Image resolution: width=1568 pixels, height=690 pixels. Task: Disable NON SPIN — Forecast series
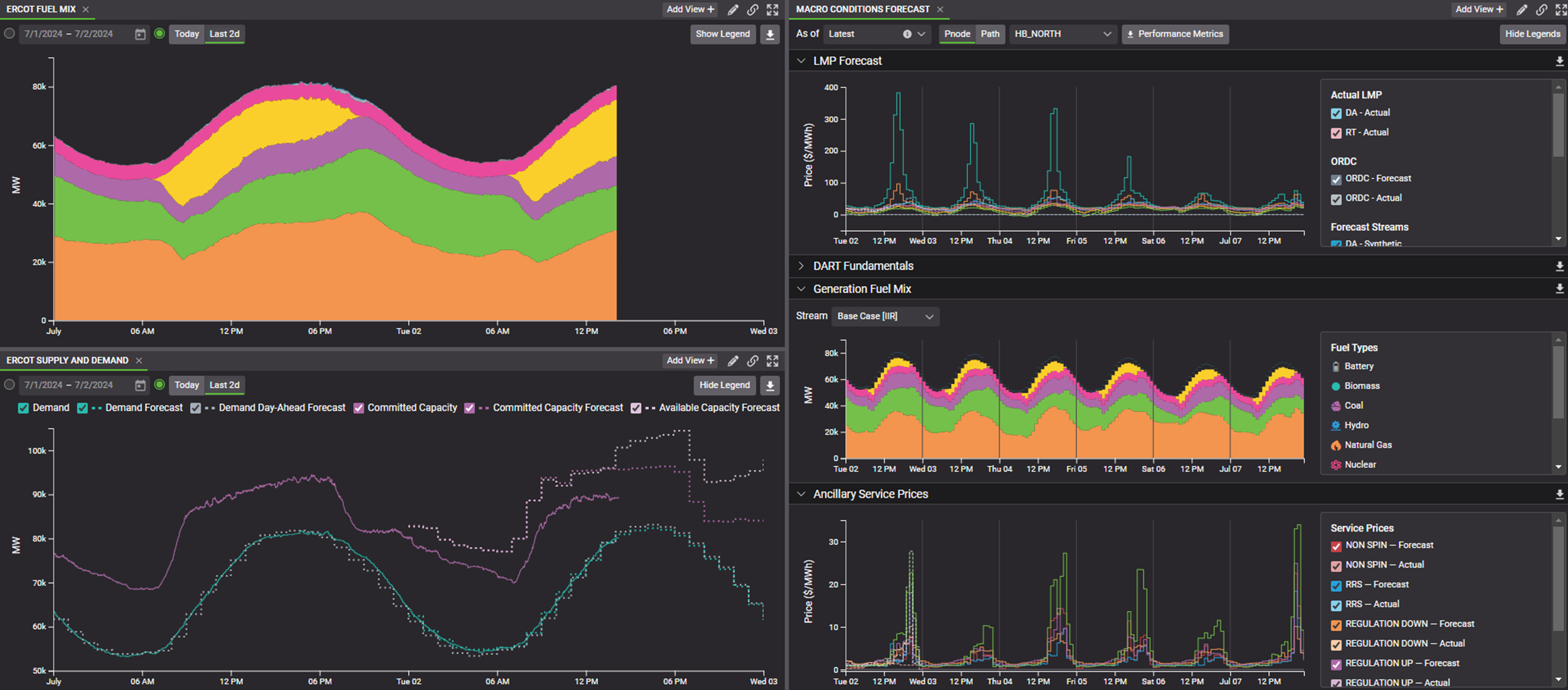click(1336, 546)
